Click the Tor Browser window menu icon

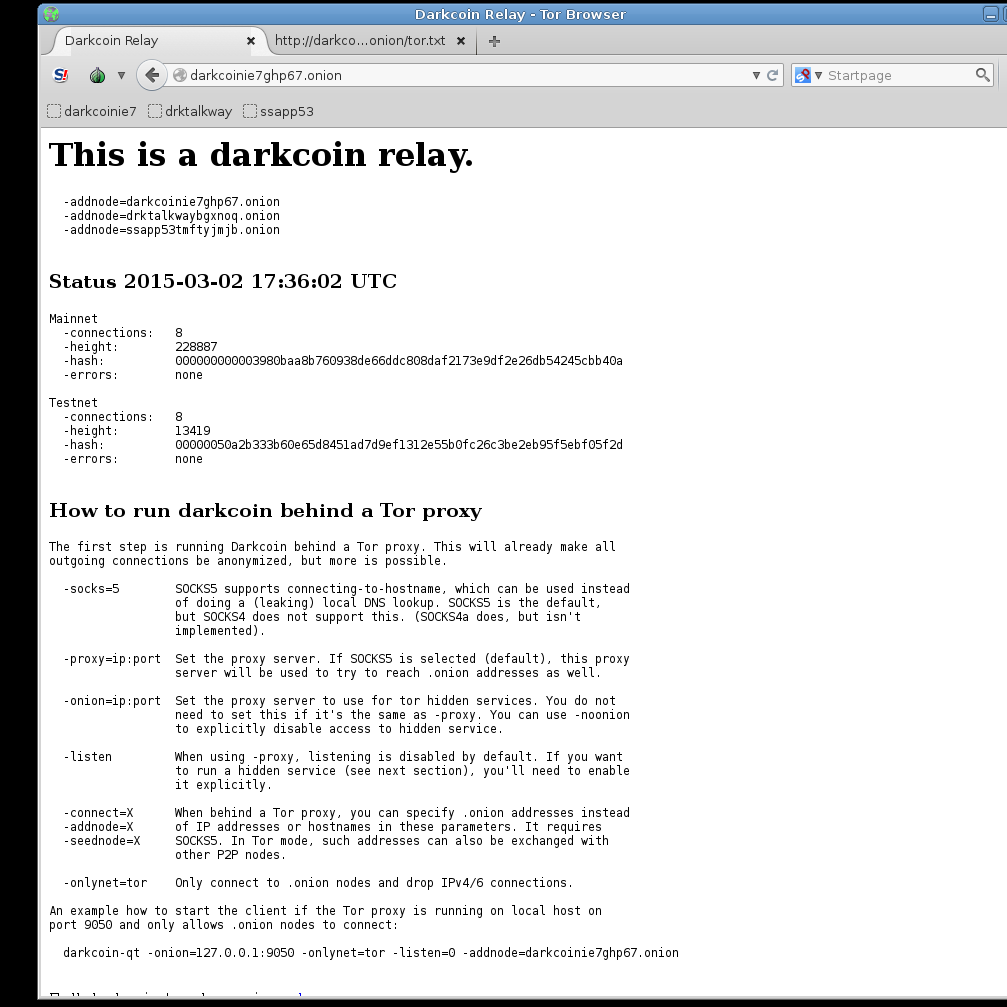pyautogui.click(x=51, y=14)
